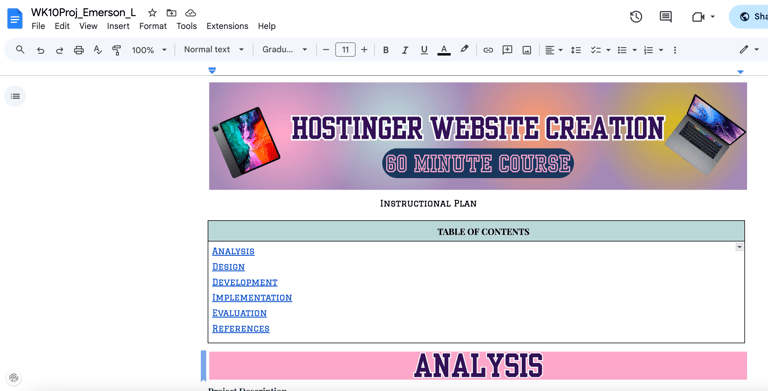This screenshot has width=768, height=391.
Task: Open the Tools menu
Action: [x=187, y=26]
